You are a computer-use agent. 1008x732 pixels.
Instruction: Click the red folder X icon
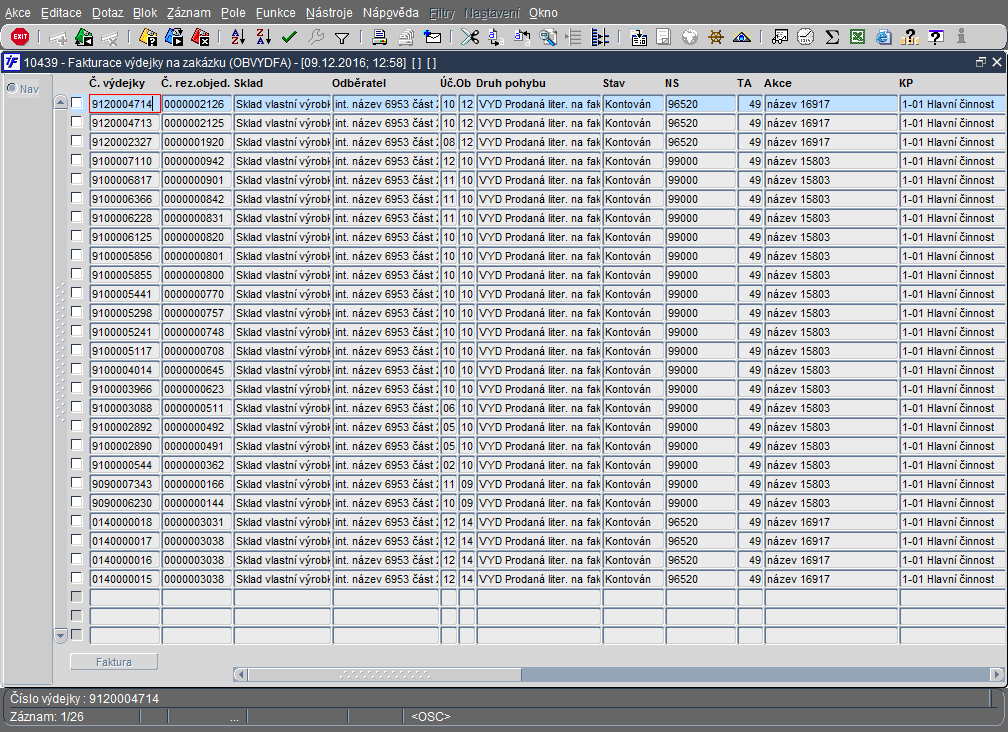click(x=200, y=37)
